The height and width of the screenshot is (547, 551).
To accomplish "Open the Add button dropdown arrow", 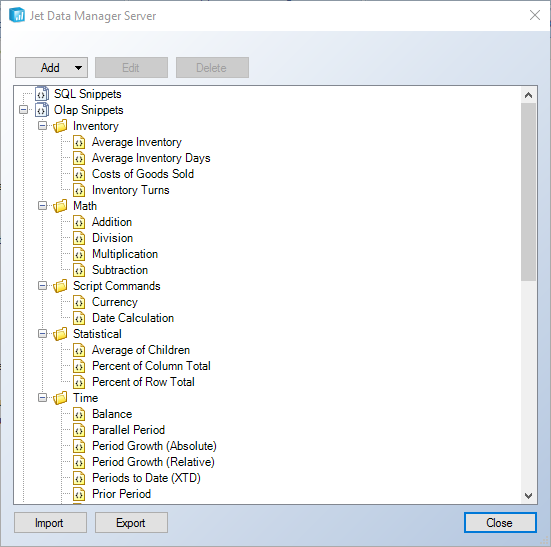I will pyautogui.click(x=78, y=68).
